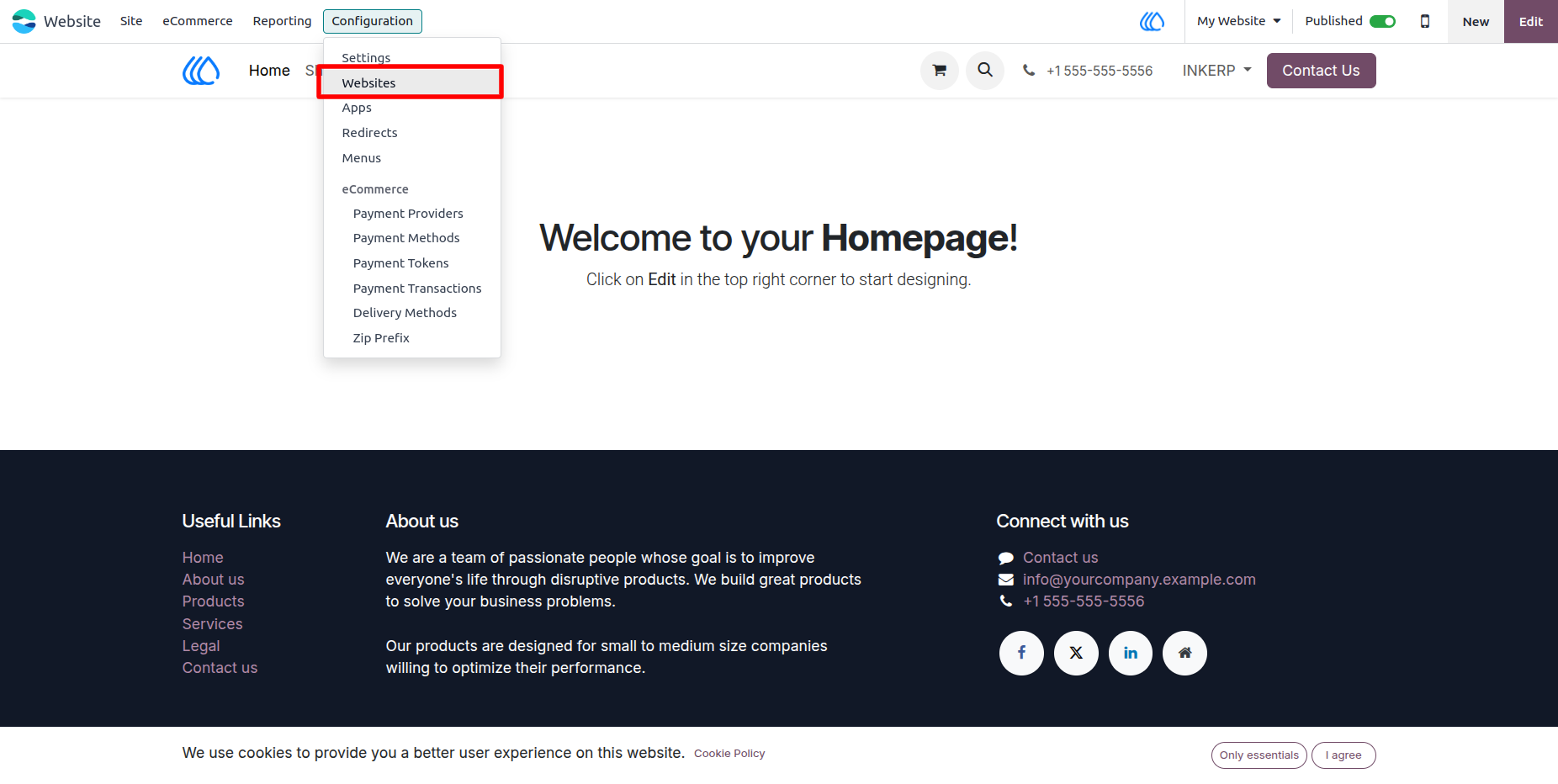The image size is (1558, 784).
Task: Click the Odoo Website app icon
Action: [24, 21]
